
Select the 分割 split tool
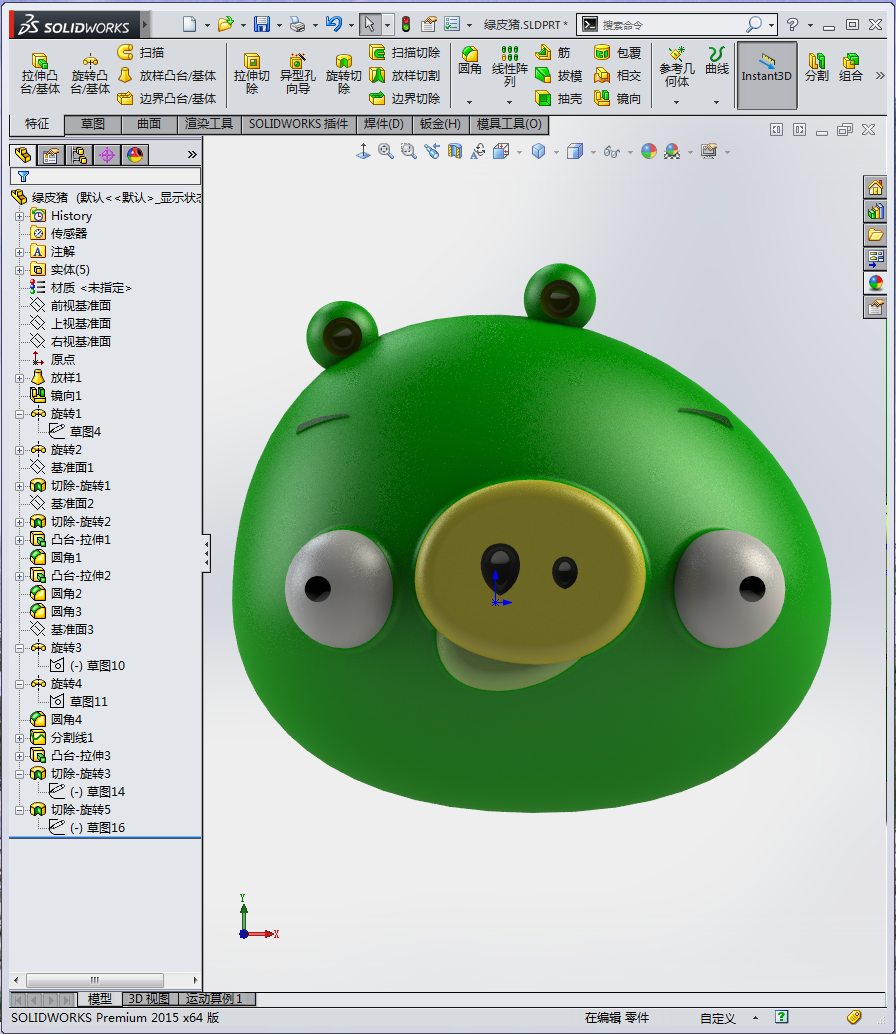point(816,67)
